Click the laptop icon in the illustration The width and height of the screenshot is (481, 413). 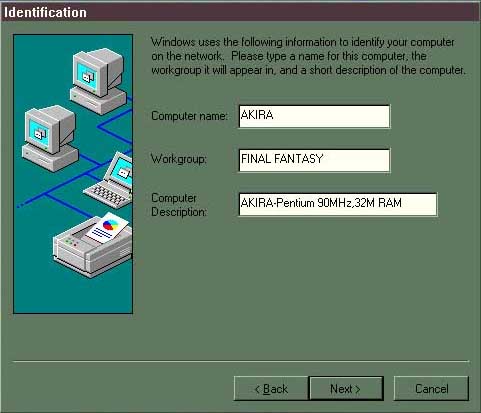click(108, 181)
